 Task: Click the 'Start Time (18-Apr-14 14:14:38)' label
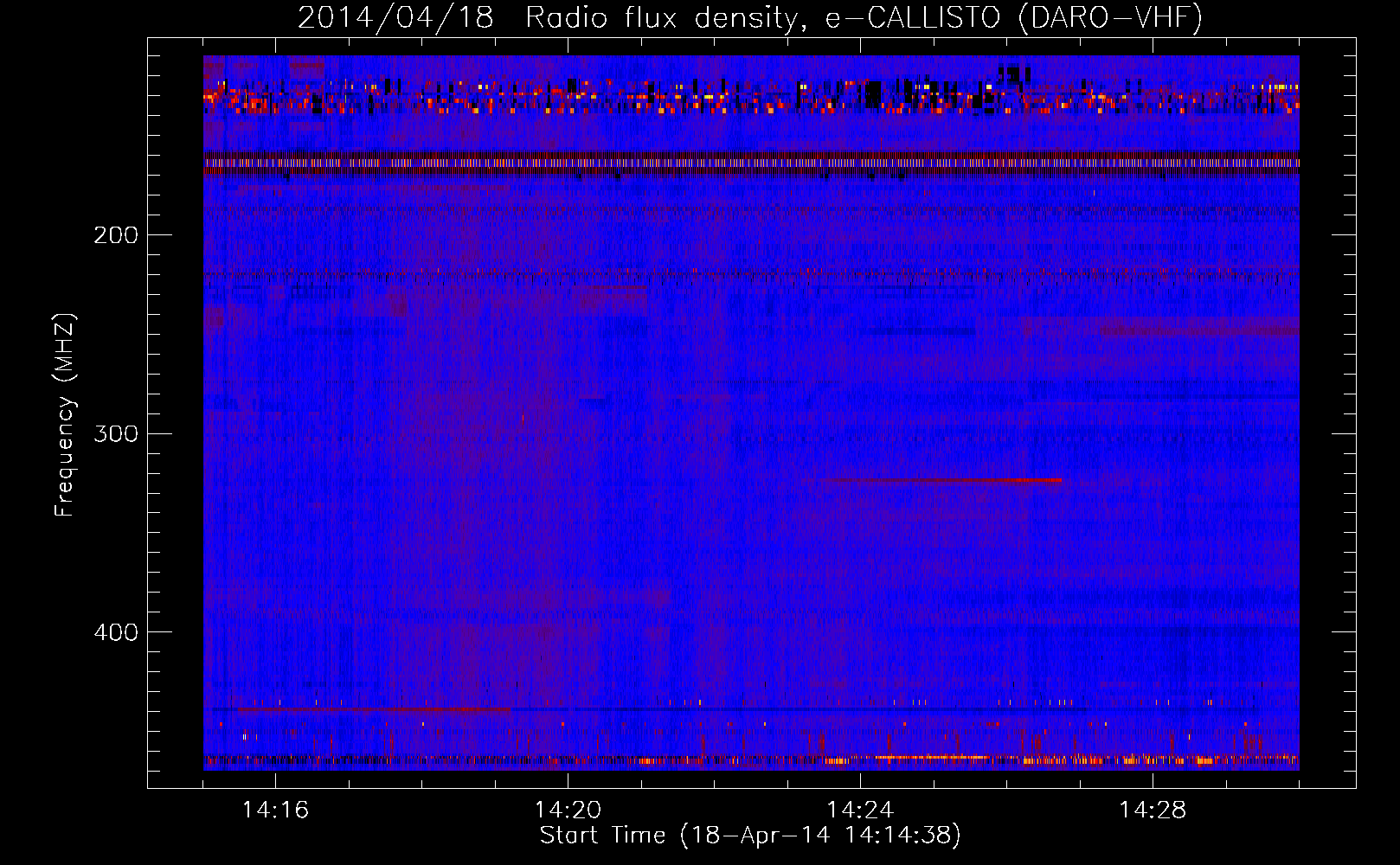[750, 836]
